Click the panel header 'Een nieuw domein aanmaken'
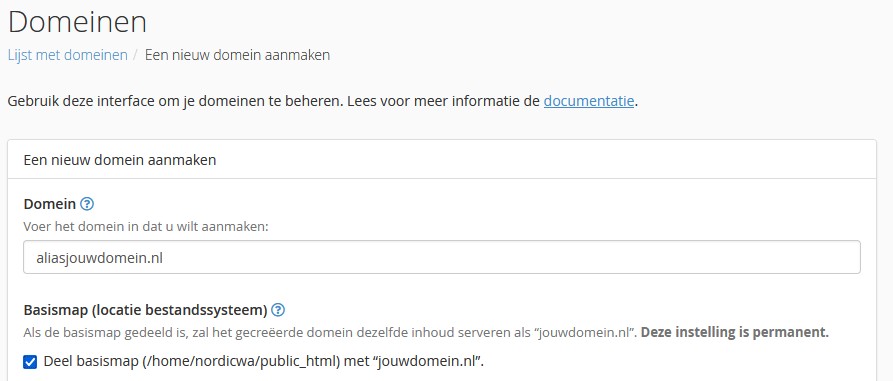This screenshot has width=893, height=381. 120,160
